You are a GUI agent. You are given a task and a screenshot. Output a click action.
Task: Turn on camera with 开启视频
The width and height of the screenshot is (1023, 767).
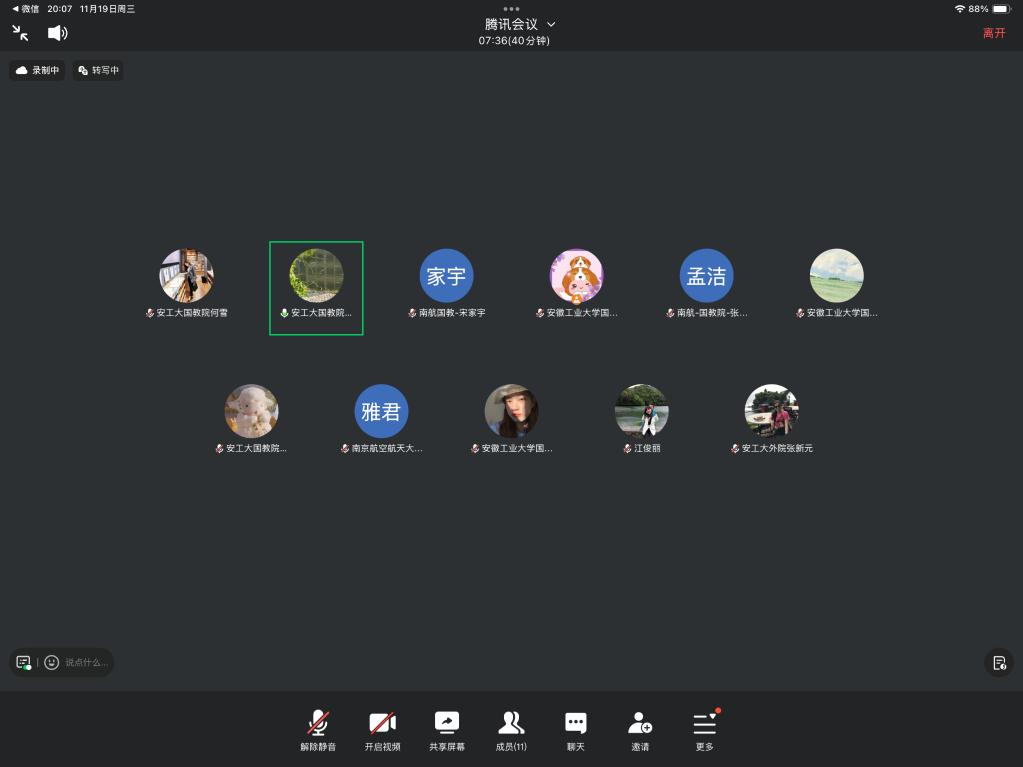click(x=382, y=730)
